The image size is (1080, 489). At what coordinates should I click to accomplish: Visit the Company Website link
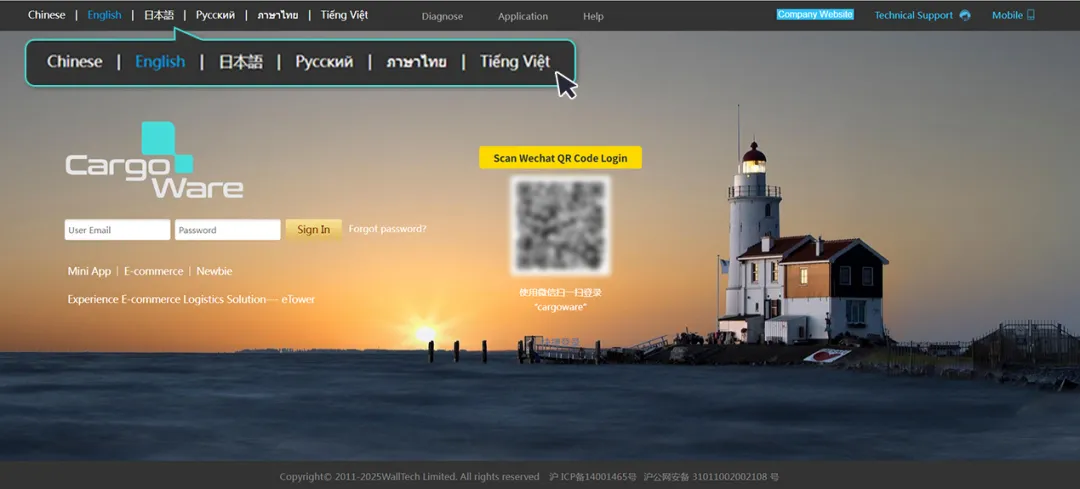coord(815,15)
